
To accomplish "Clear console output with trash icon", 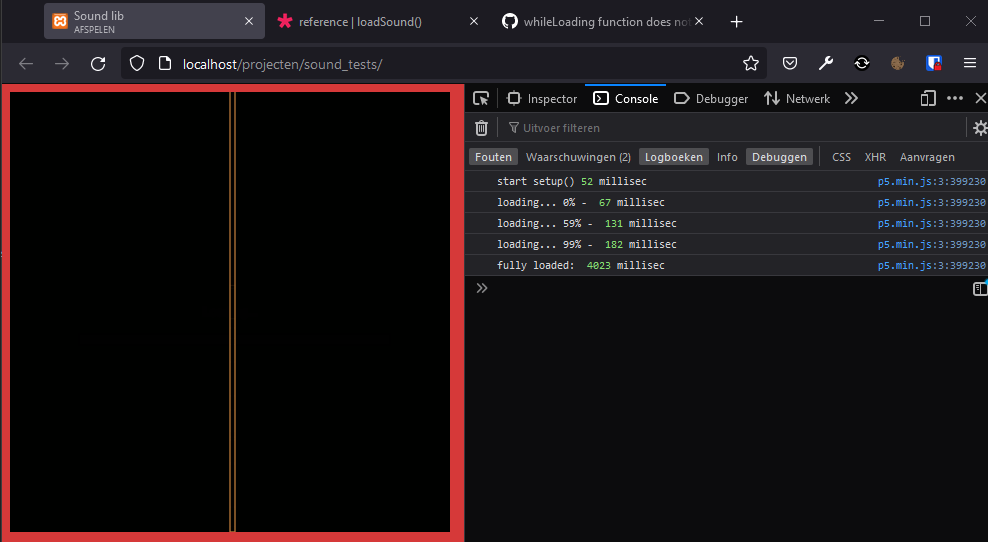I will tap(481, 128).
